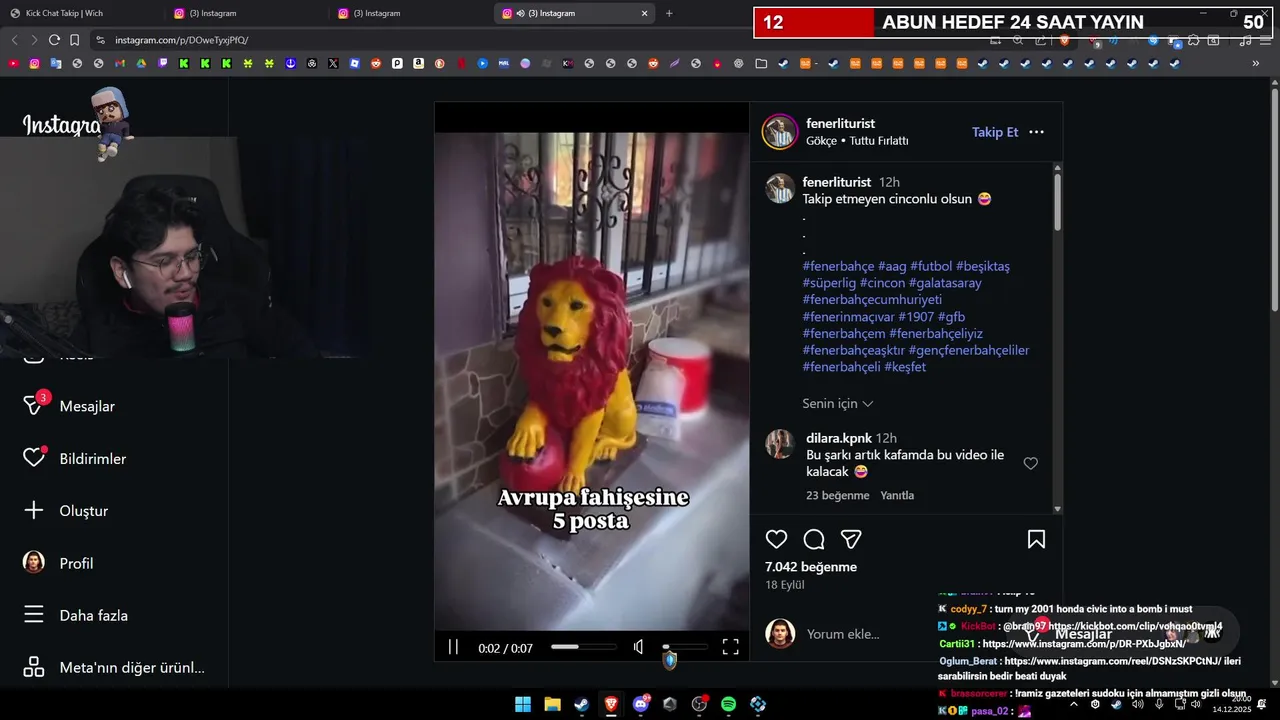Mute the video with speaker icon

638,647
